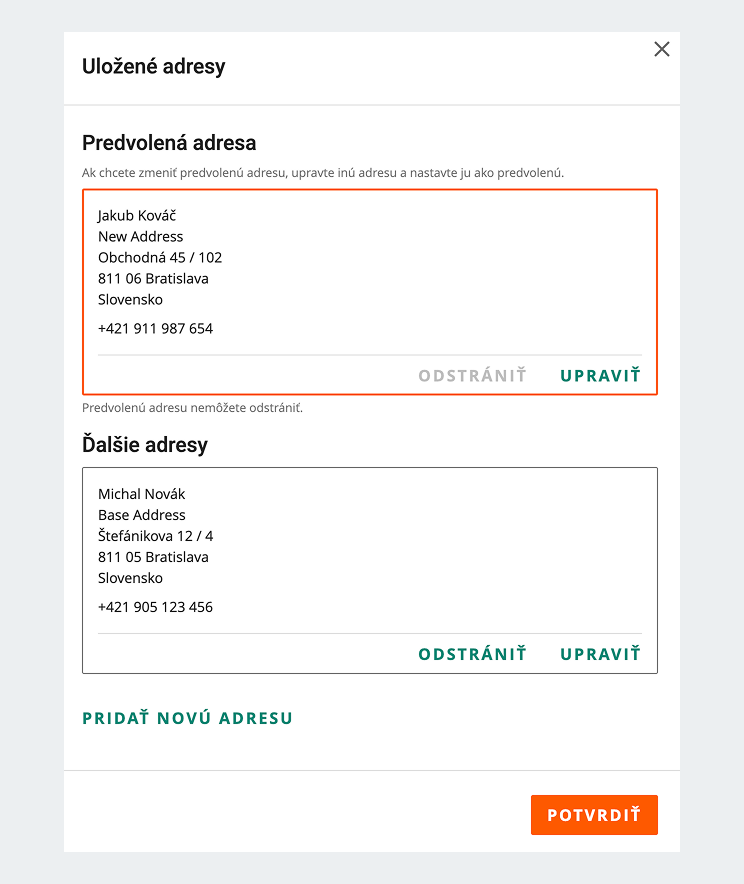Click the Predvolená adresa heading
The height and width of the screenshot is (884, 744).
[x=169, y=142]
